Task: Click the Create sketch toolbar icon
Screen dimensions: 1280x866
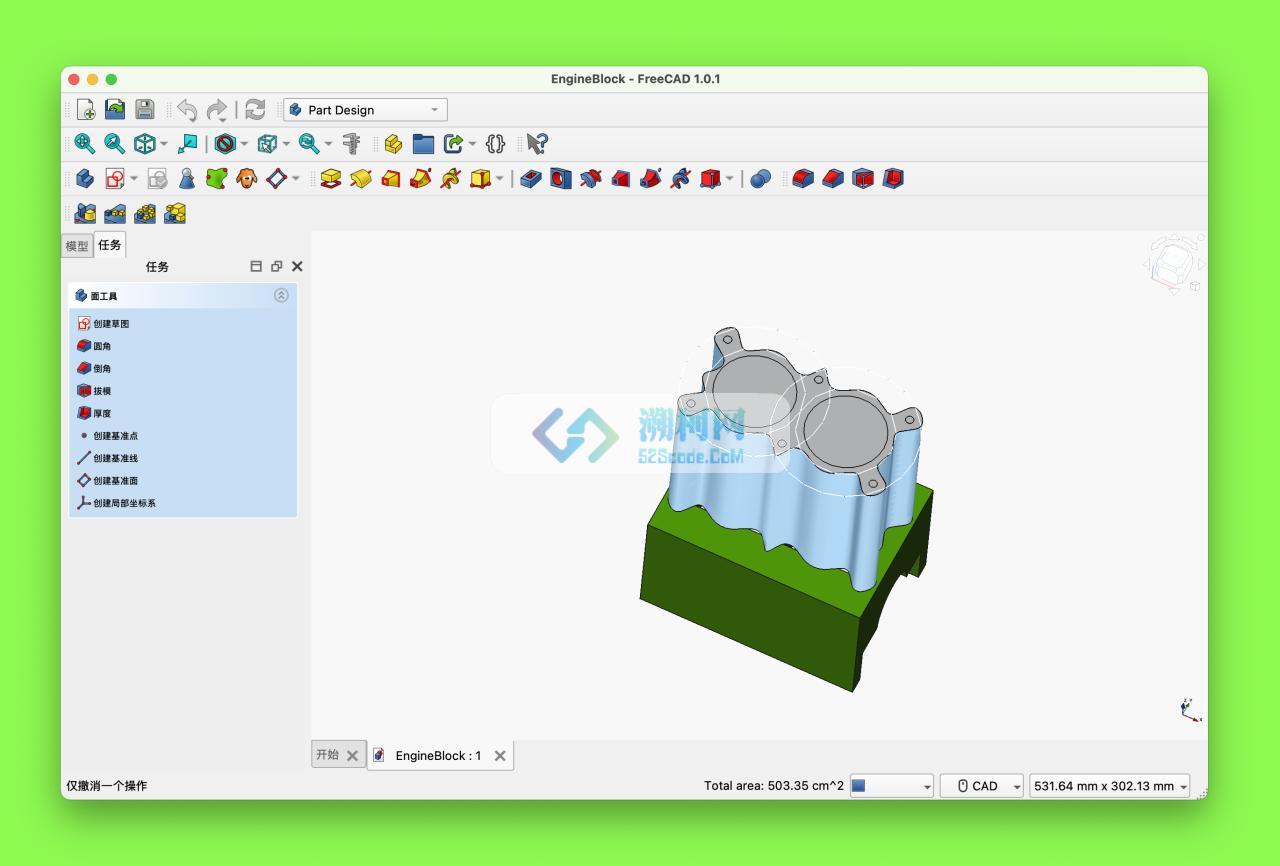Action: point(115,179)
